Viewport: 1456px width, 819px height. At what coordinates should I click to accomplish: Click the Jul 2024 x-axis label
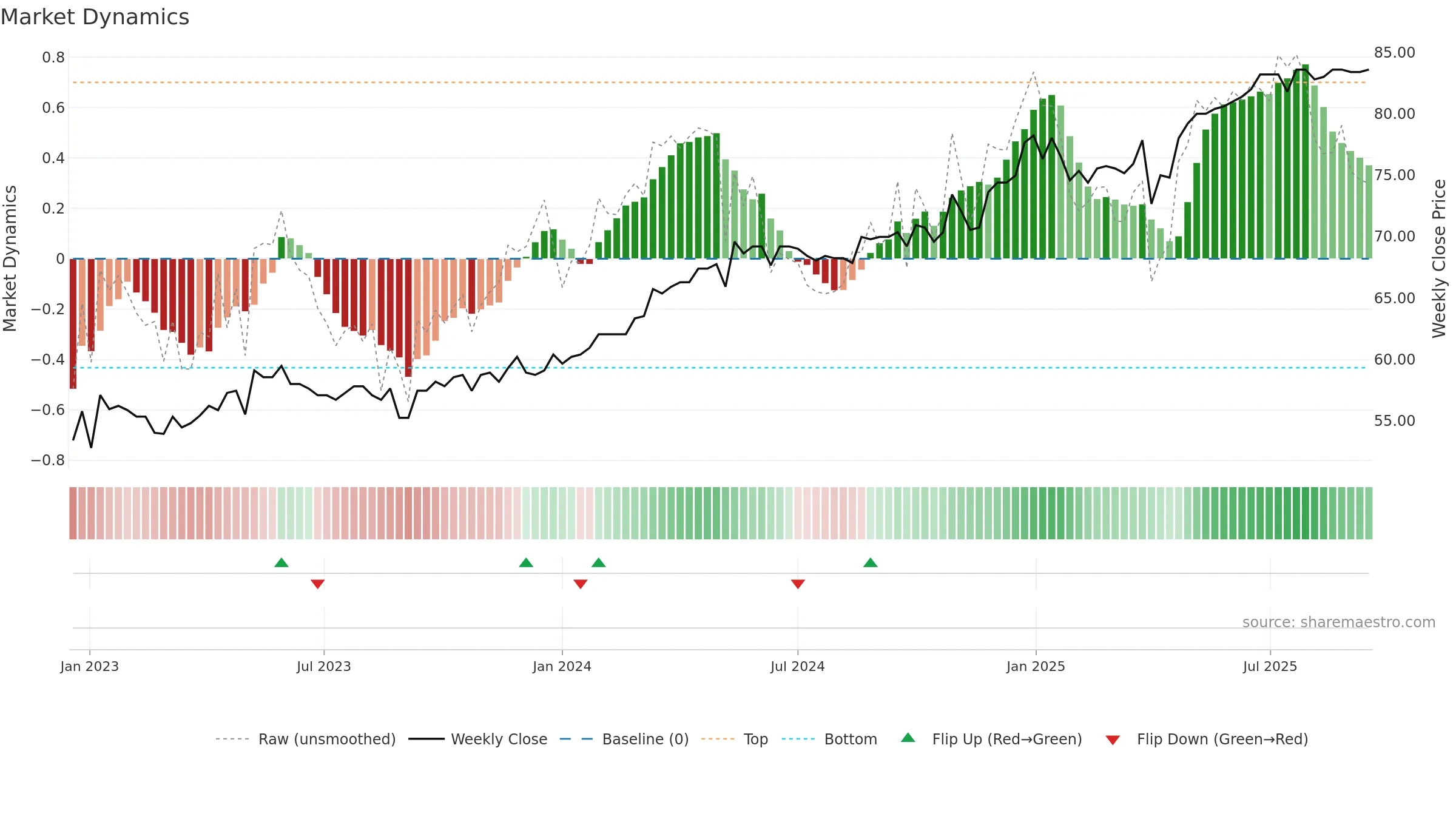pos(798,666)
